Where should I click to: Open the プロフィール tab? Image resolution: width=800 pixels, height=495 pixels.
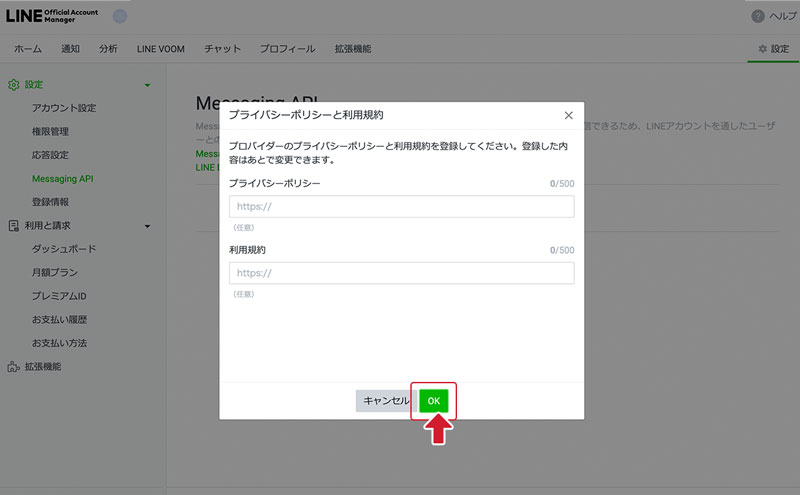click(288, 49)
